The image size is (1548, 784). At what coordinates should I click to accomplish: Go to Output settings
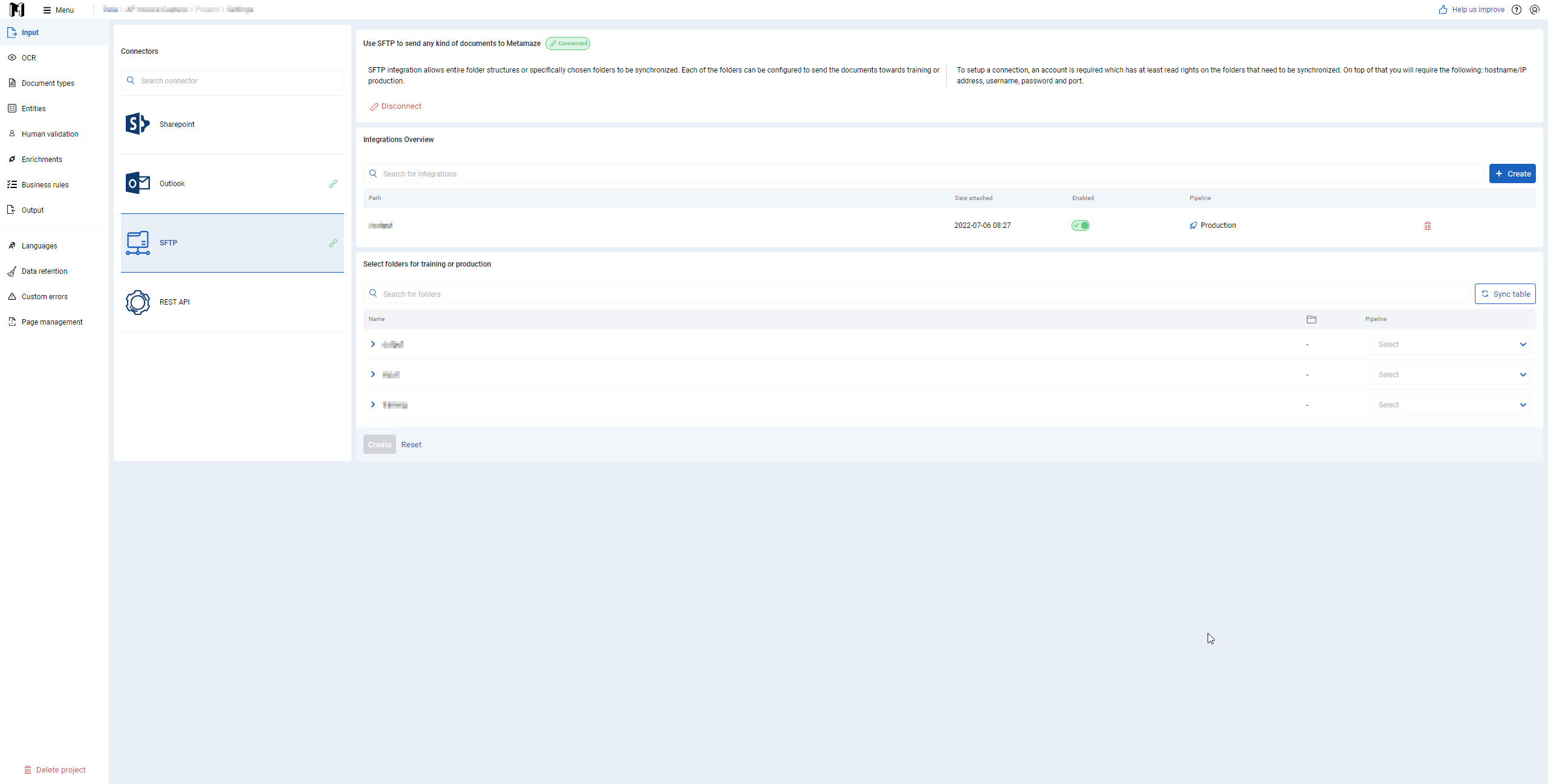point(54,210)
